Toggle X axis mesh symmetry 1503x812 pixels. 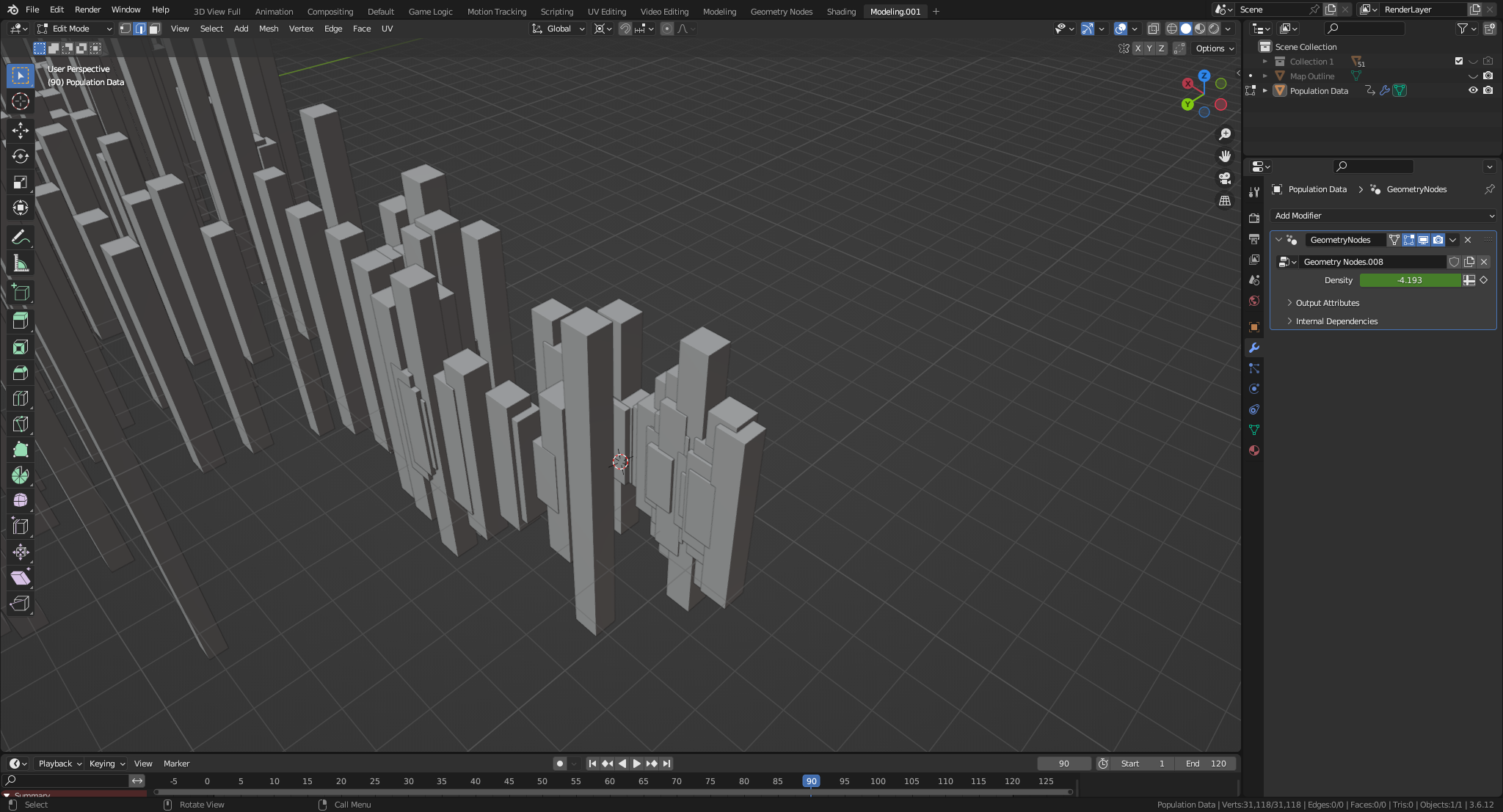pos(1138,48)
